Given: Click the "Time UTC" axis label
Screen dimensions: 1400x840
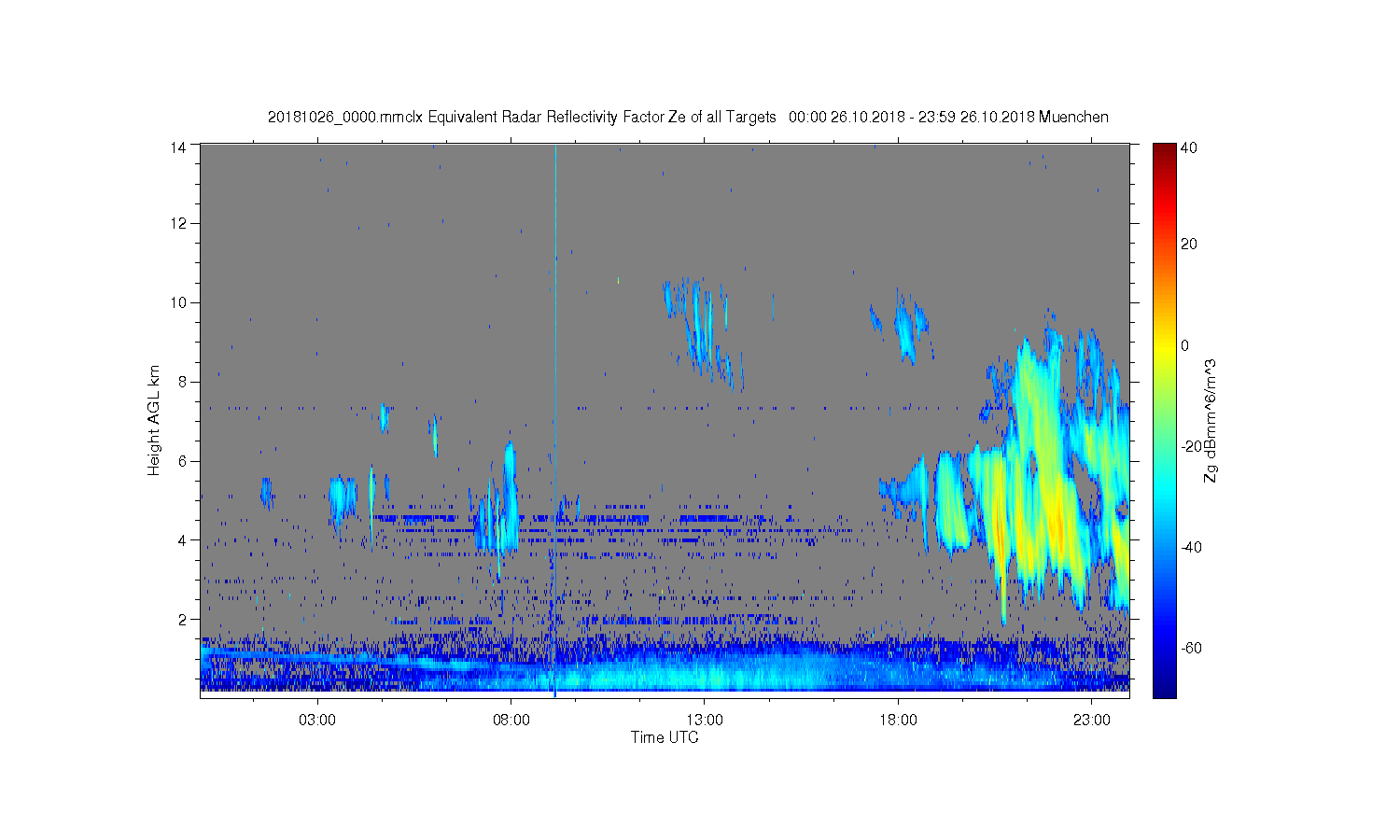Looking at the screenshot, I should (665, 737).
